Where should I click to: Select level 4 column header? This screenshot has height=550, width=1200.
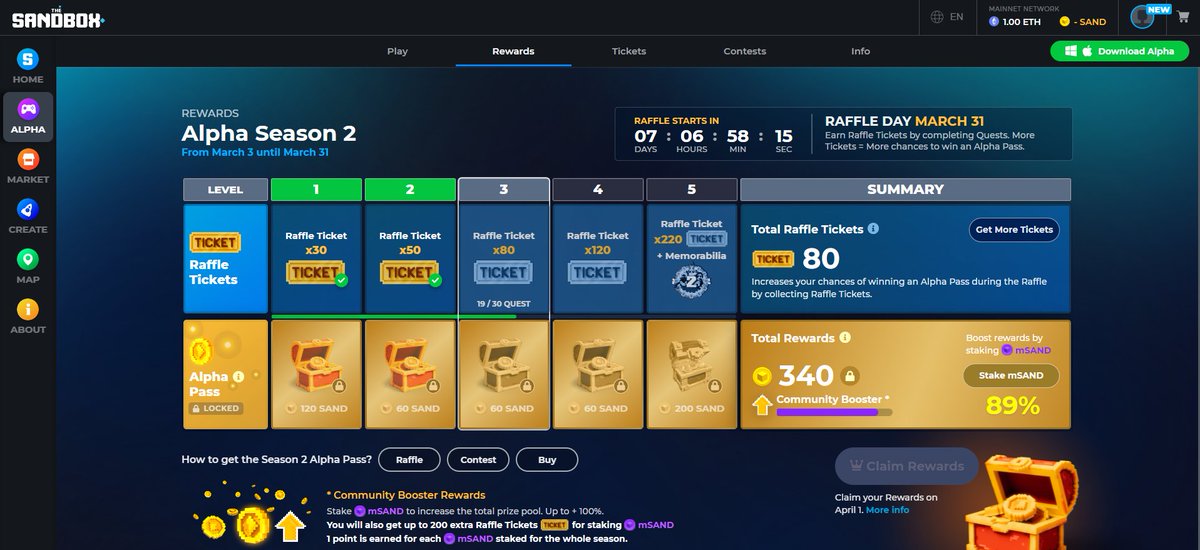pyautogui.click(x=597, y=189)
